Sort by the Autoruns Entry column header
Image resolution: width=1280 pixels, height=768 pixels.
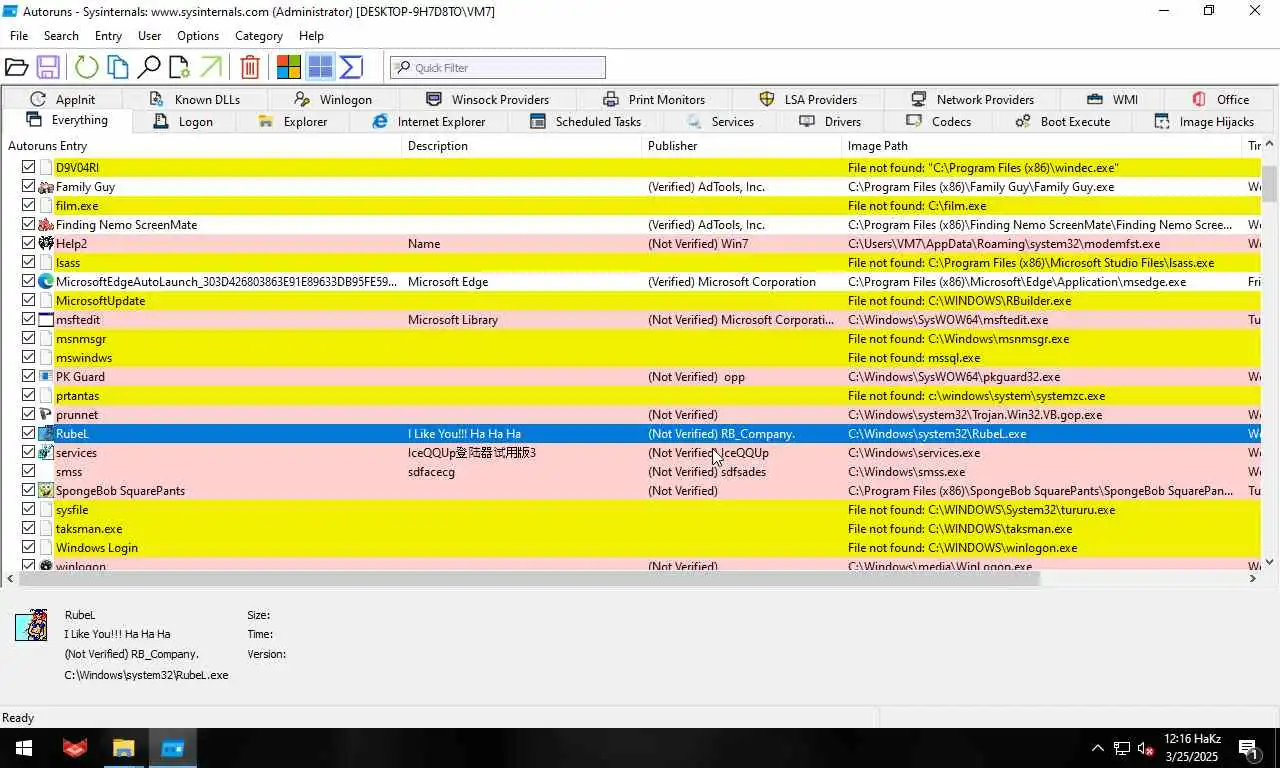tap(202, 146)
